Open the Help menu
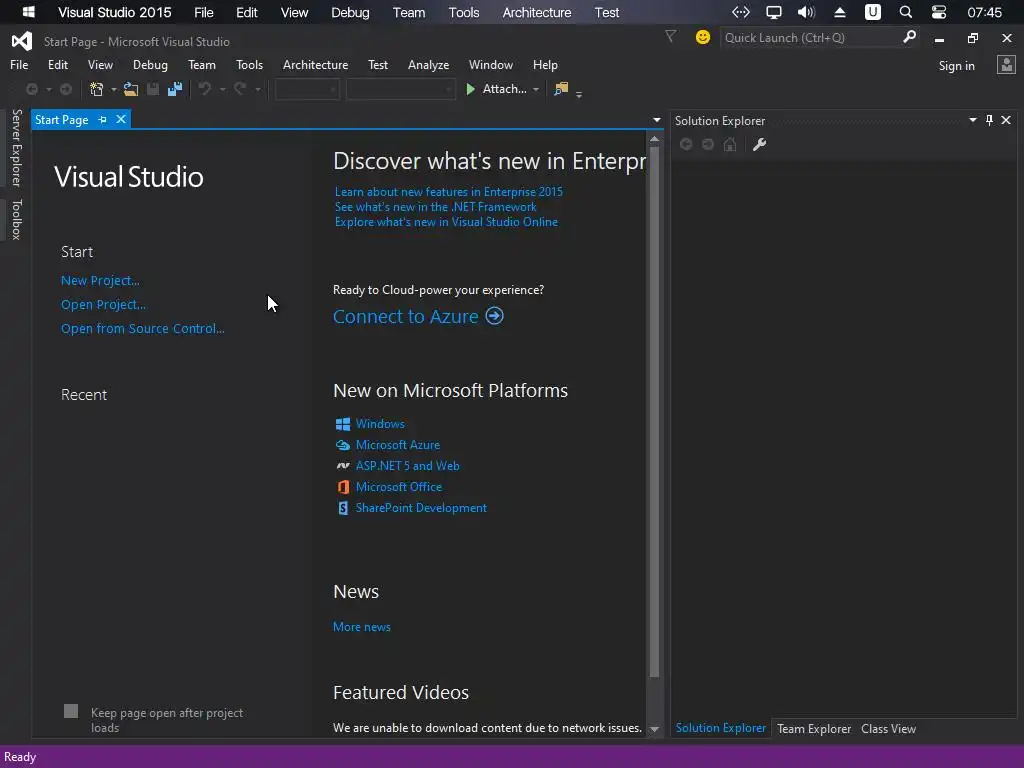The width and height of the screenshot is (1024, 768). [x=545, y=65]
